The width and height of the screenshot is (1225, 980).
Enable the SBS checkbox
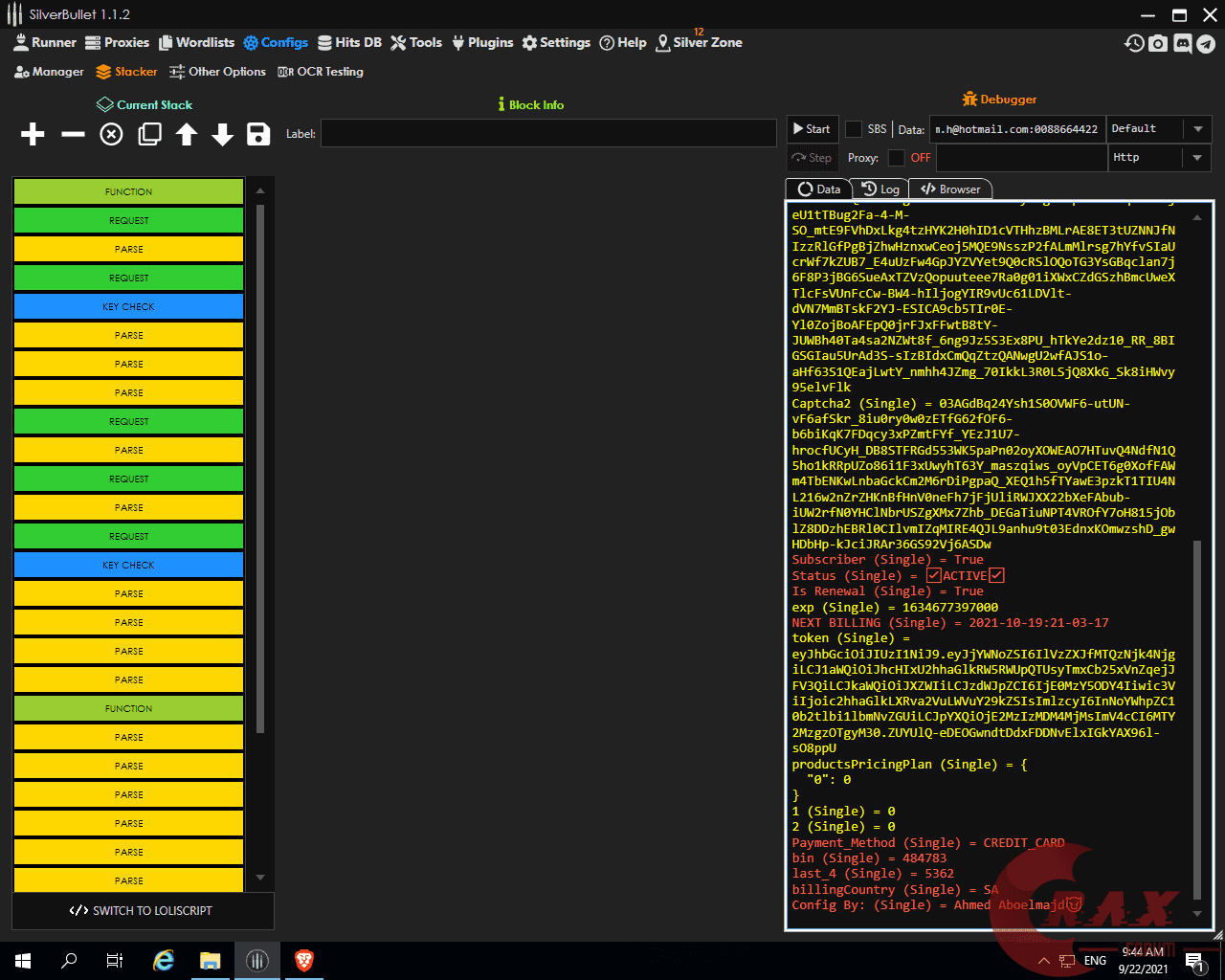pos(854,129)
